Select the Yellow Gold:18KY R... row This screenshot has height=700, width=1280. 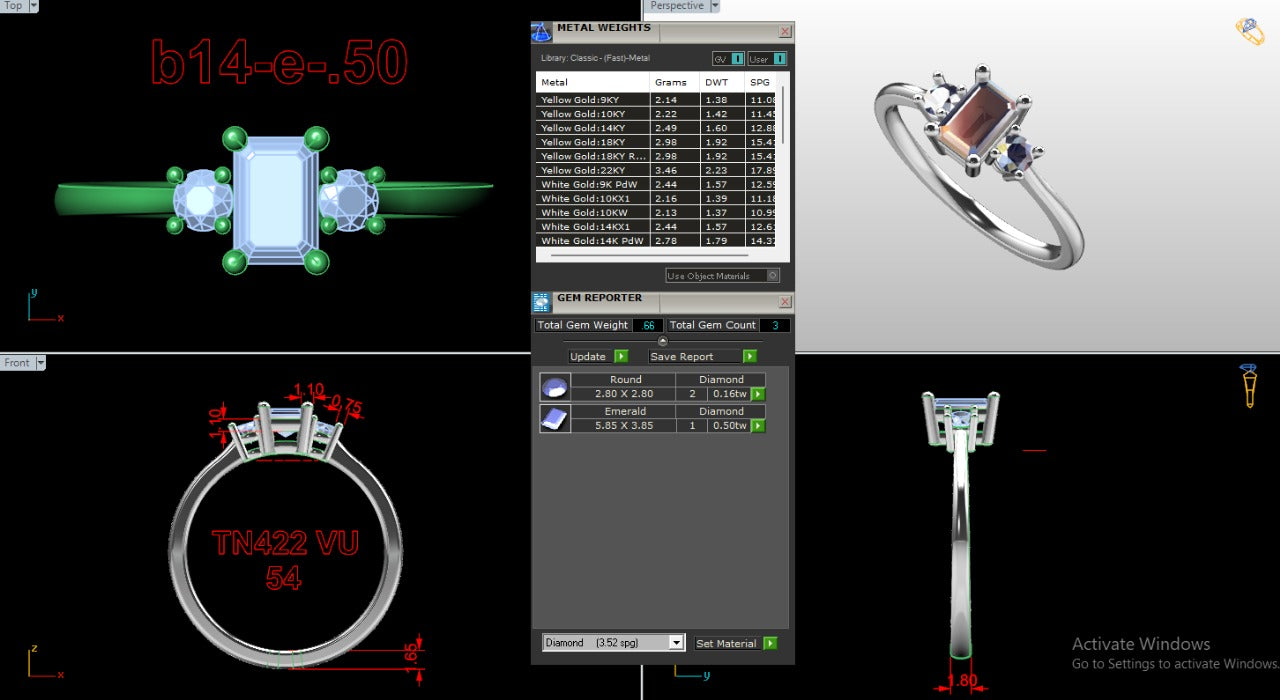pos(657,156)
